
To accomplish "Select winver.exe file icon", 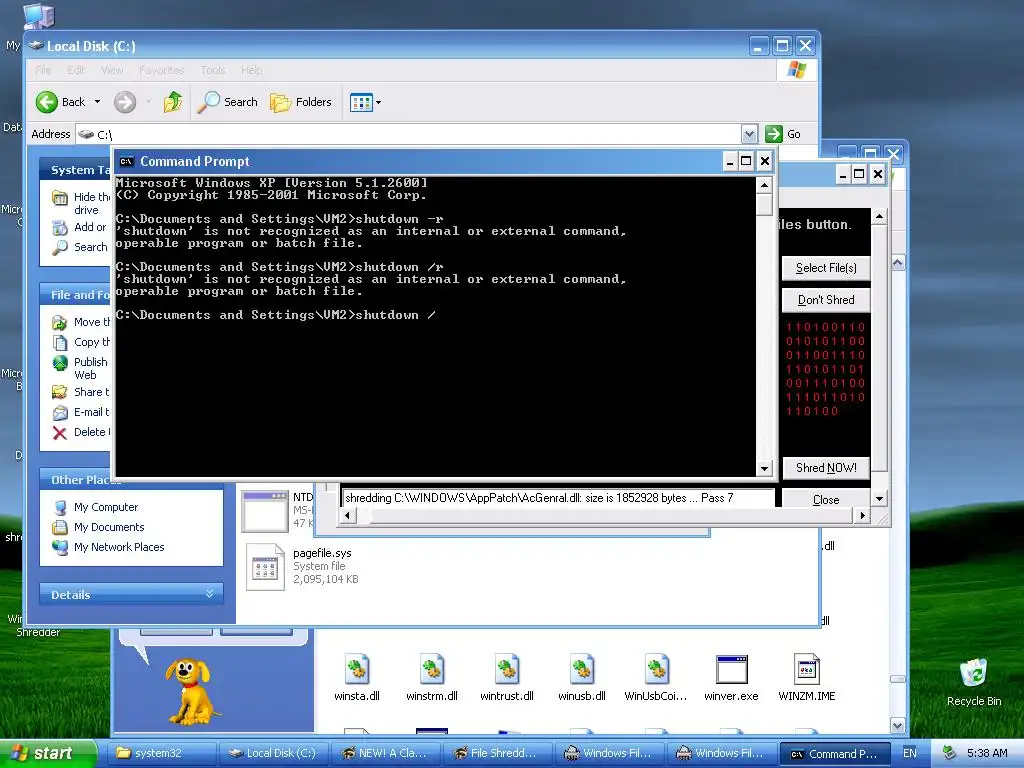I will [x=731, y=677].
